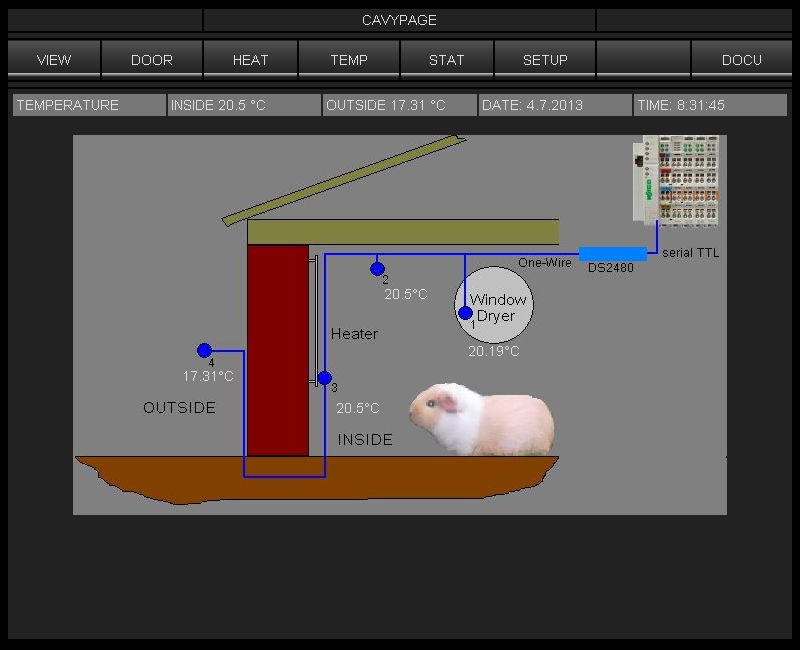This screenshot has height=650, width=800.
Task: Click the flat olive roof beam
Action: pyautogui.click(x=403, y=232)
